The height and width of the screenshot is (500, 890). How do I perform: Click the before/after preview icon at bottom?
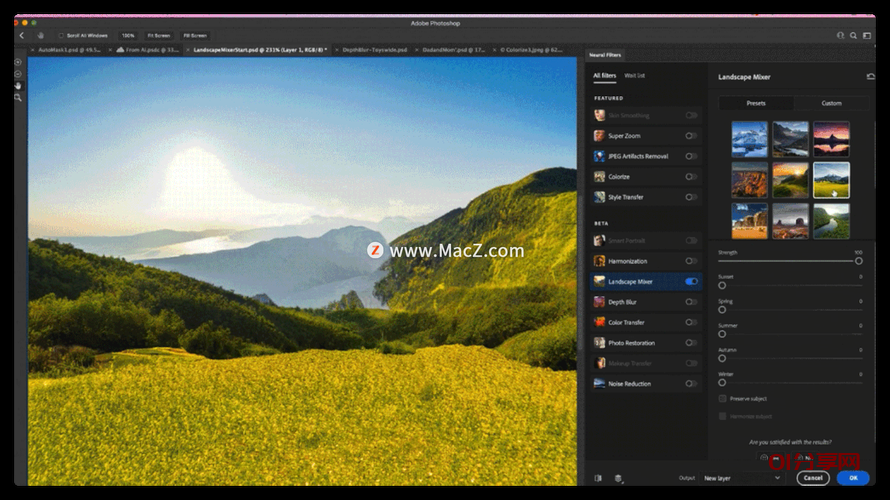coord(598,478)
